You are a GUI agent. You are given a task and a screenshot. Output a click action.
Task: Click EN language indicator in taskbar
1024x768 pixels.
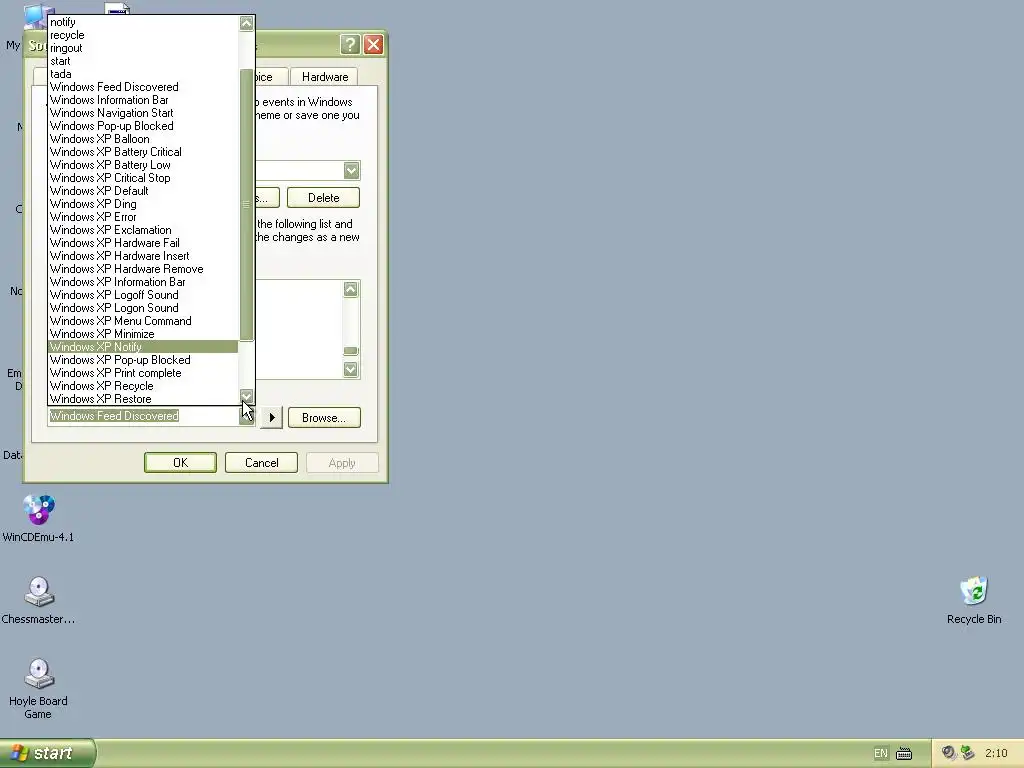[x=880, y=754]
